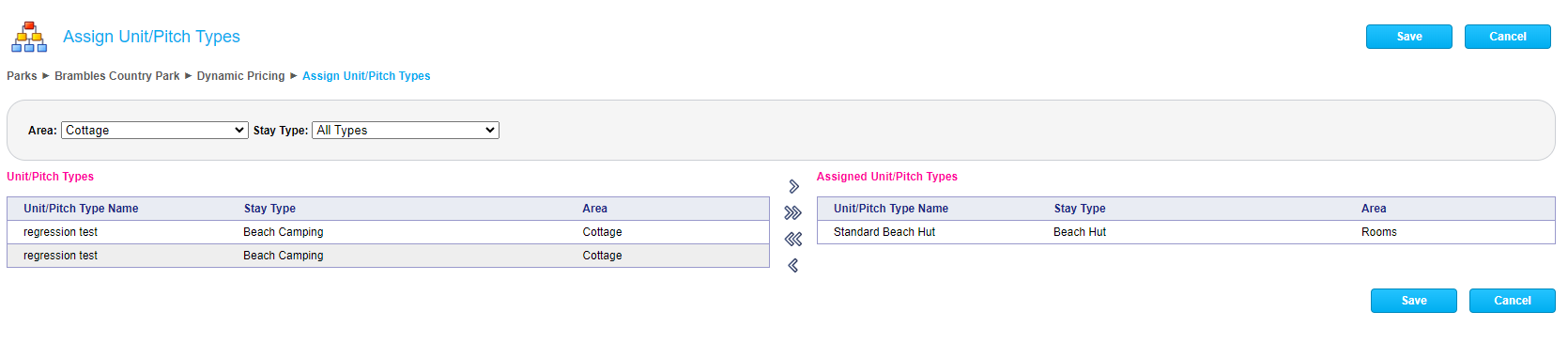The width and height of the screenshot is (1568, 343).
Task: Click the double left arrows remove-all icon
Action: [793, 240]
